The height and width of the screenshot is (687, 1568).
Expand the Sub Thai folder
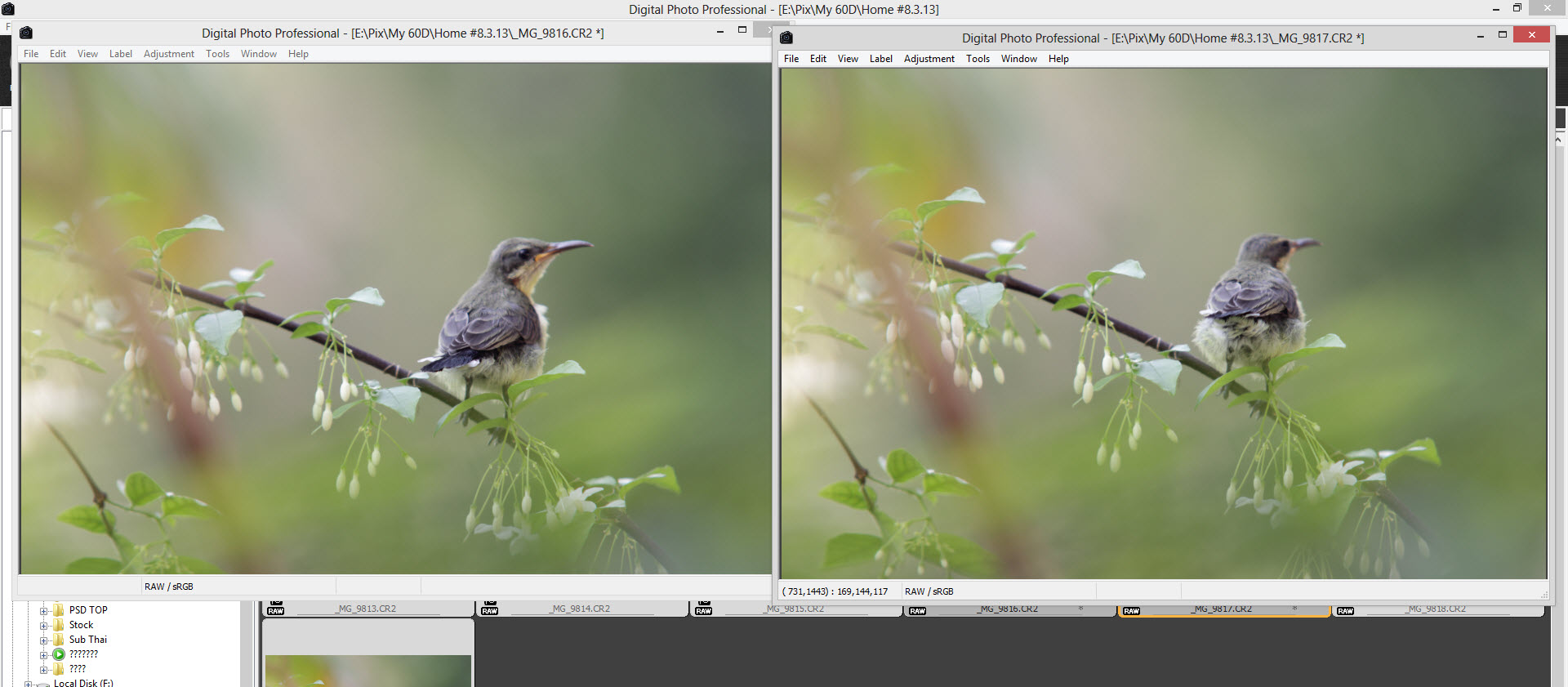44,640
